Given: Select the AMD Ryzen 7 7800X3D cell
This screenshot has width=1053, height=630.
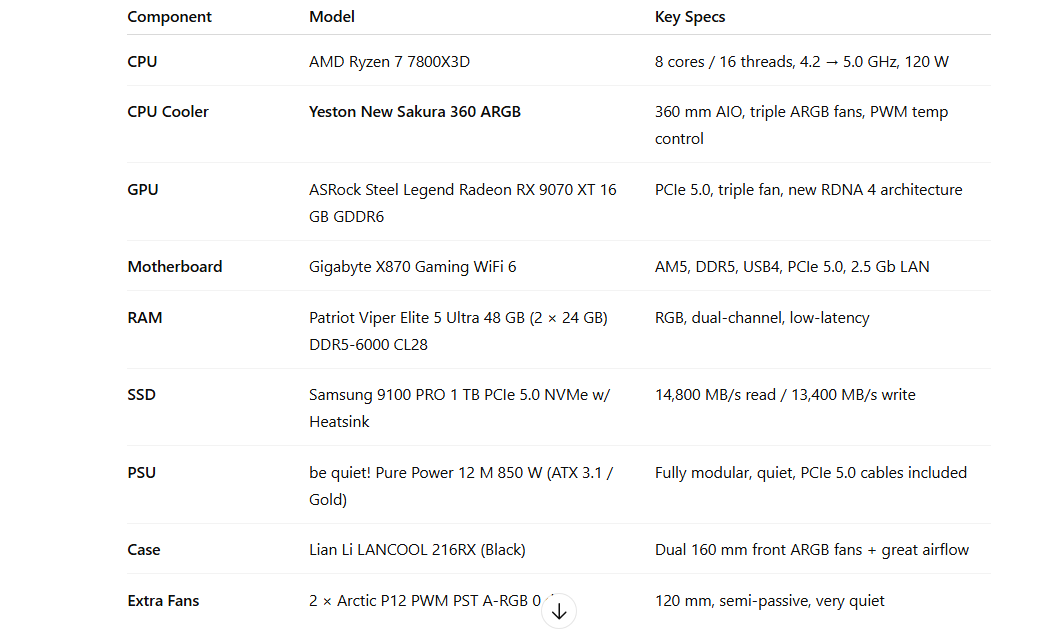Looking at the screenshot, I should click(x=389, y=62).
